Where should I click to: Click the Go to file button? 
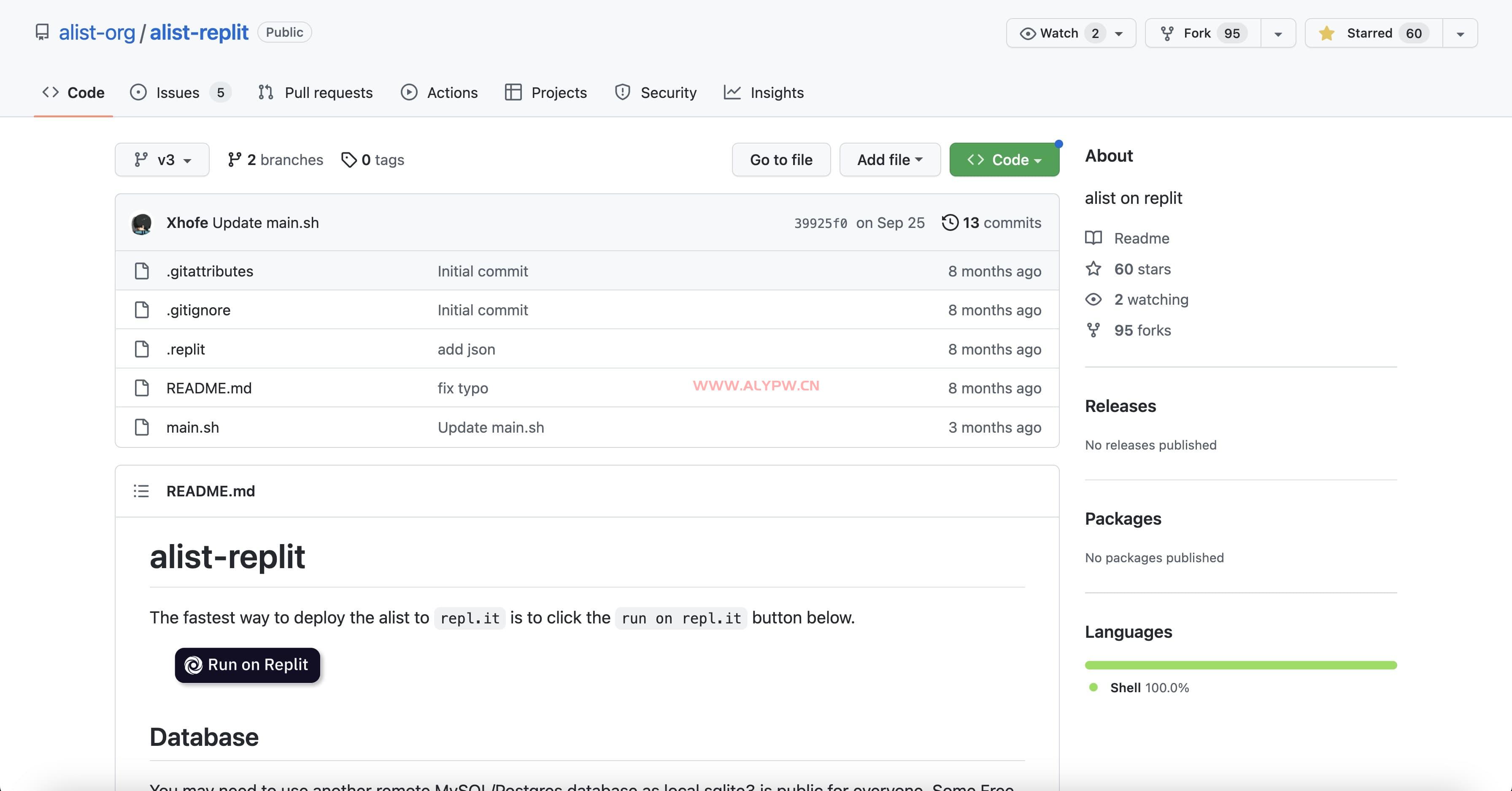(780, 160)
